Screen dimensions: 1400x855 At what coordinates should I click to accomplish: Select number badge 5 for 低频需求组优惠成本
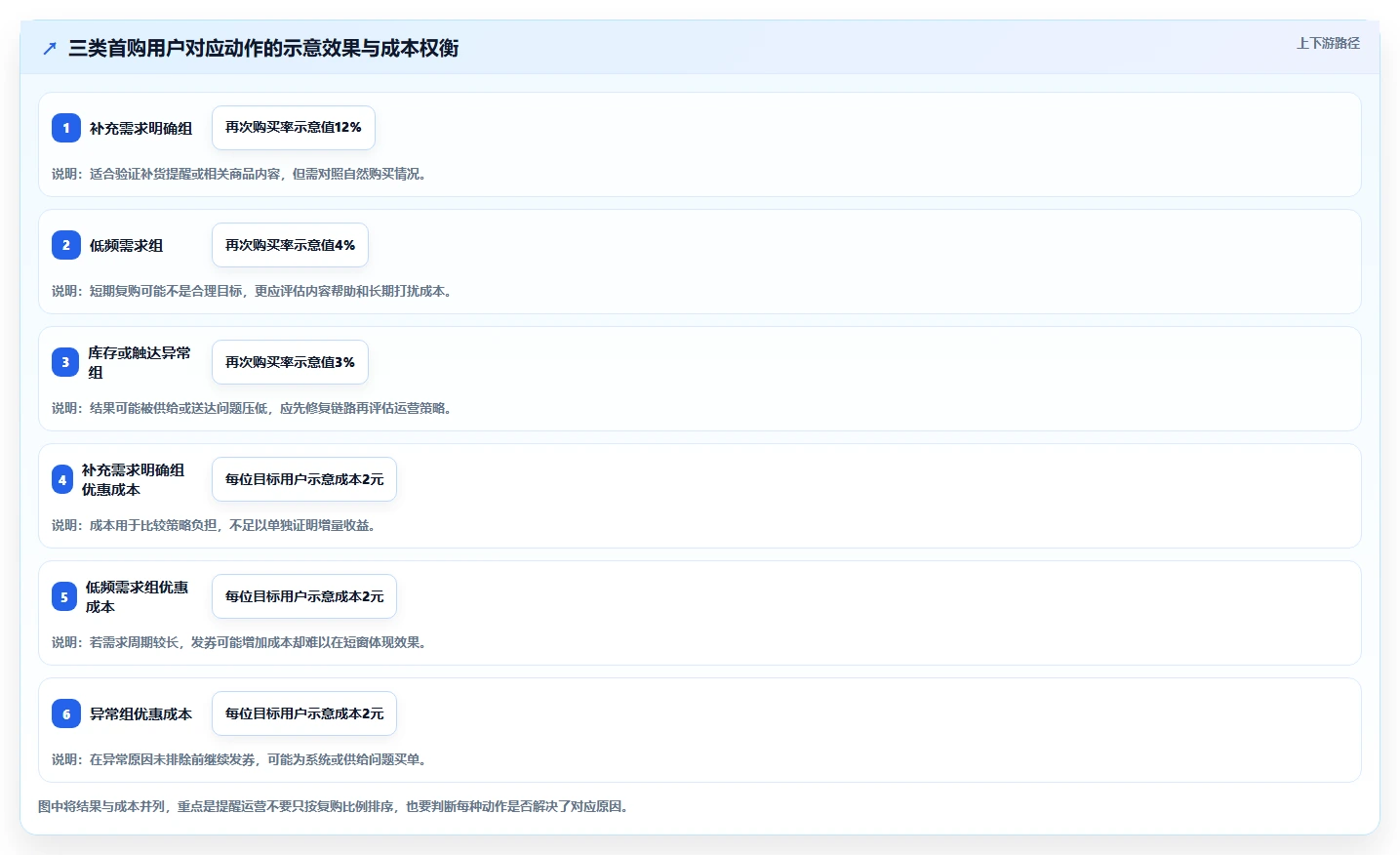[x=64, y=596]
